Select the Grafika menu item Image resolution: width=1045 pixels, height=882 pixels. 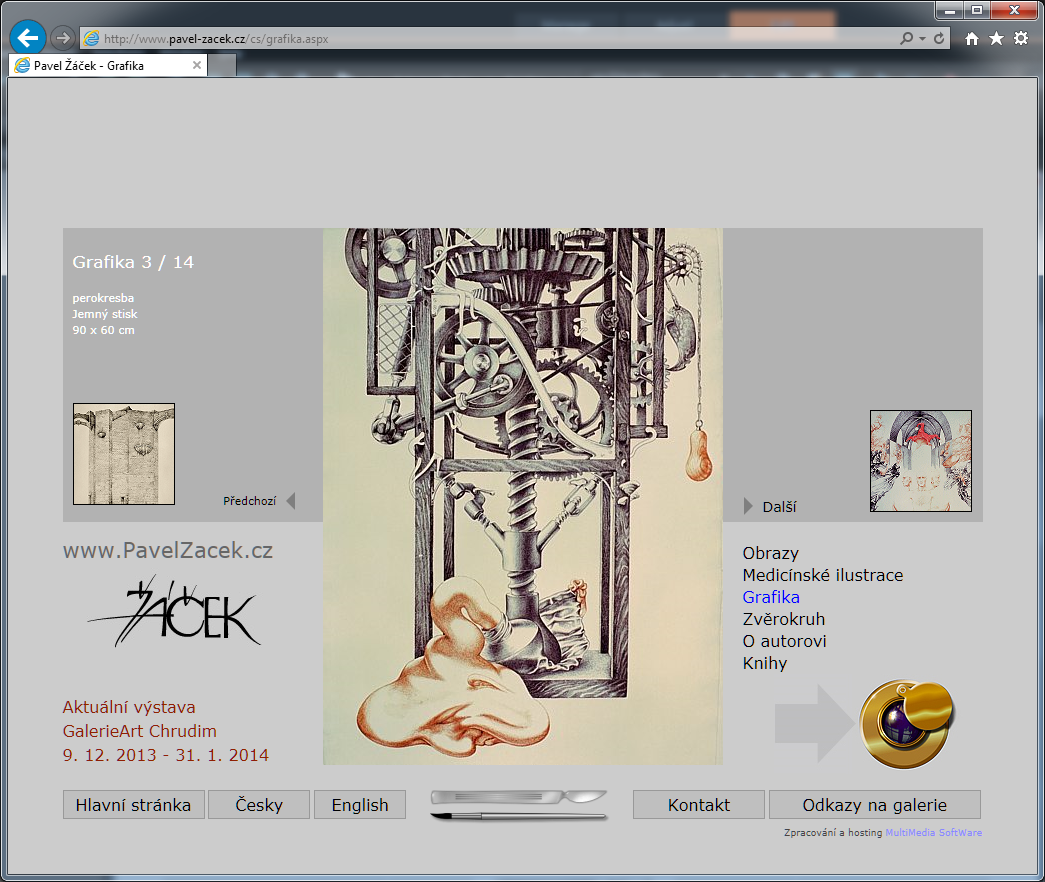pyautogui.click(x=771, y=597)
